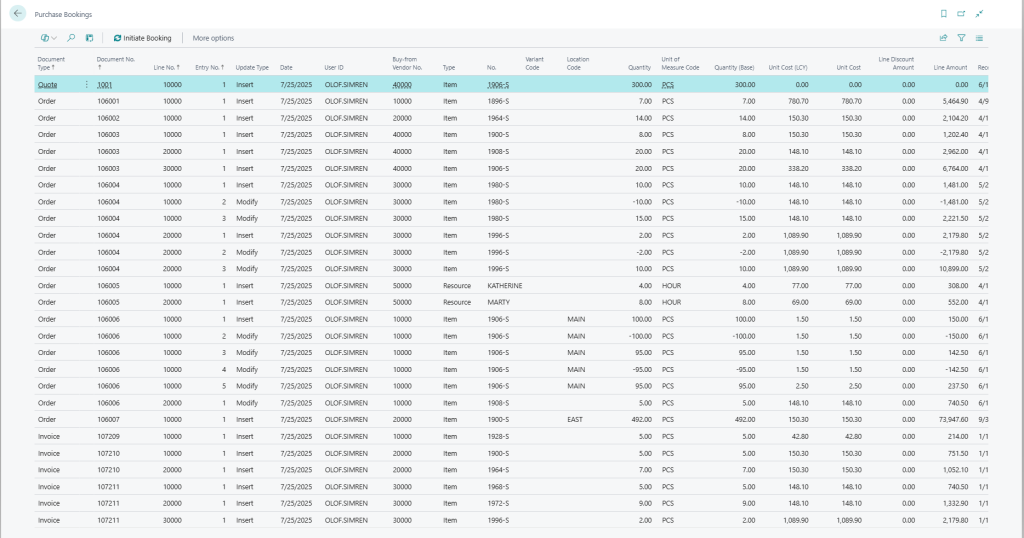Image resolution: width=1024 pixels, height=538 pixels.
Task: Open Document No. 1001 link
Action: [x=105, y=85]
